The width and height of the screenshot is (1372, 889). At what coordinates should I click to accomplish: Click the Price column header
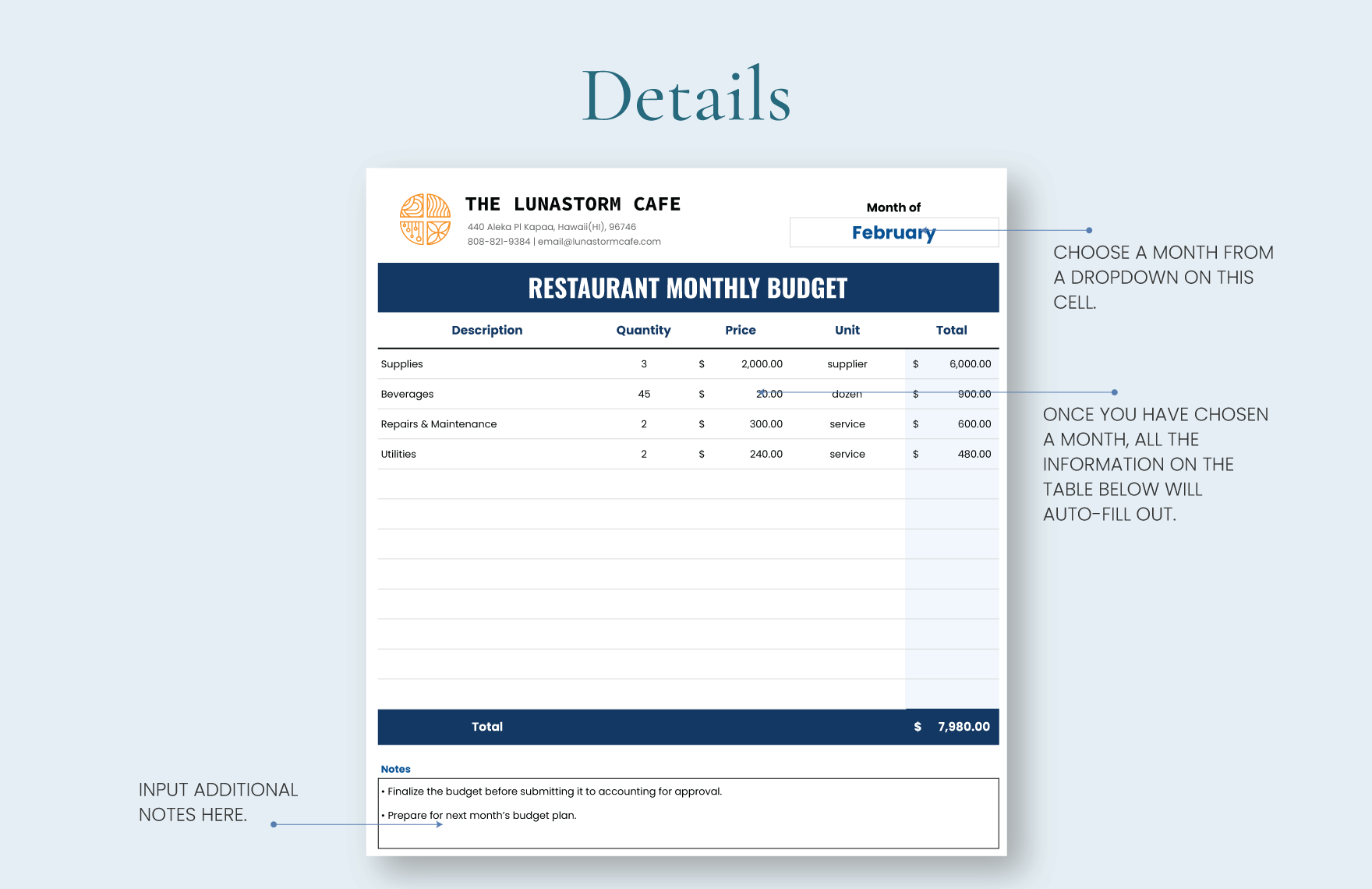tap(741, 330)
